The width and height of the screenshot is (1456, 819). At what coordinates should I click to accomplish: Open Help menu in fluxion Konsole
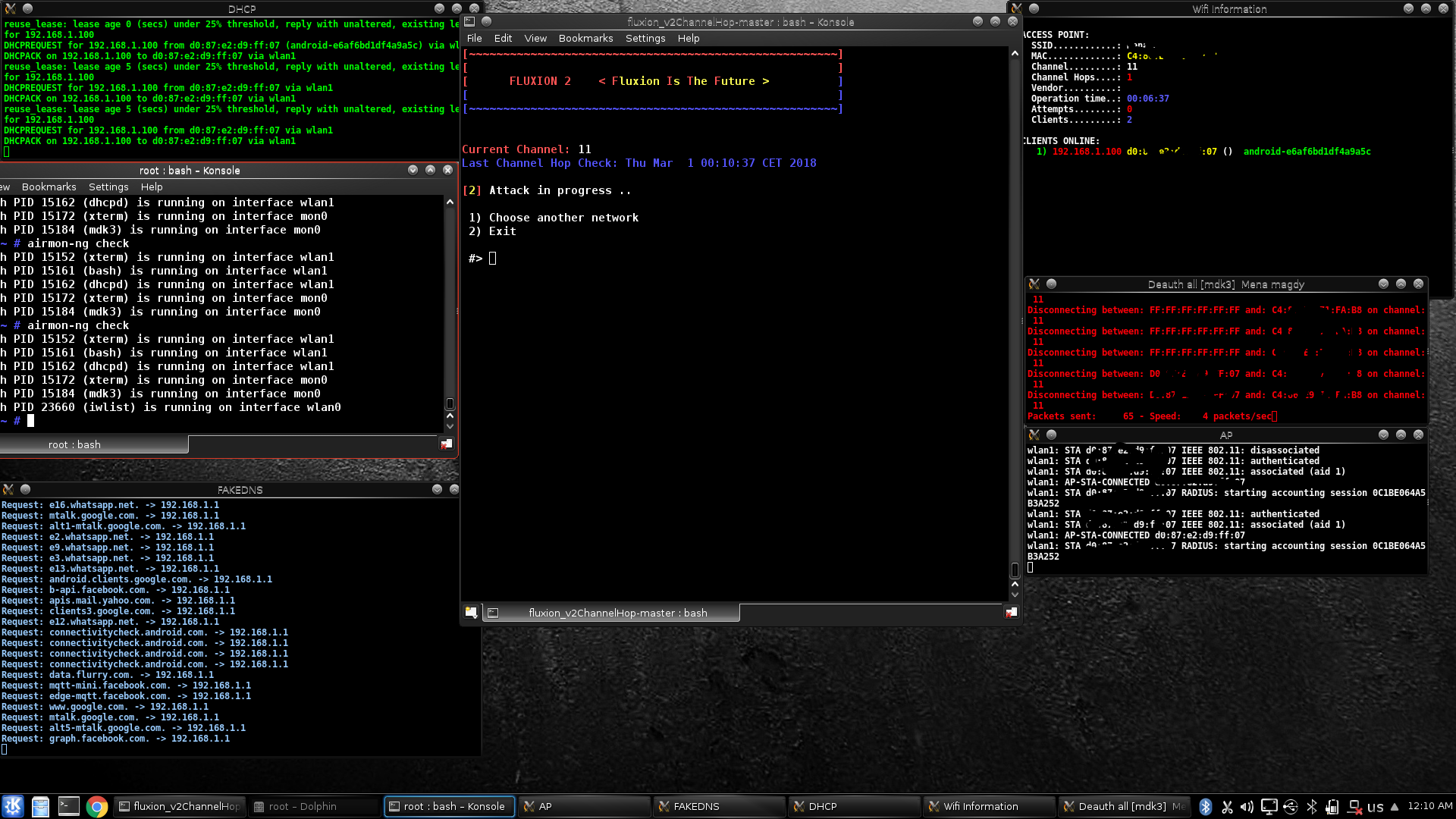tap(689, 38)
